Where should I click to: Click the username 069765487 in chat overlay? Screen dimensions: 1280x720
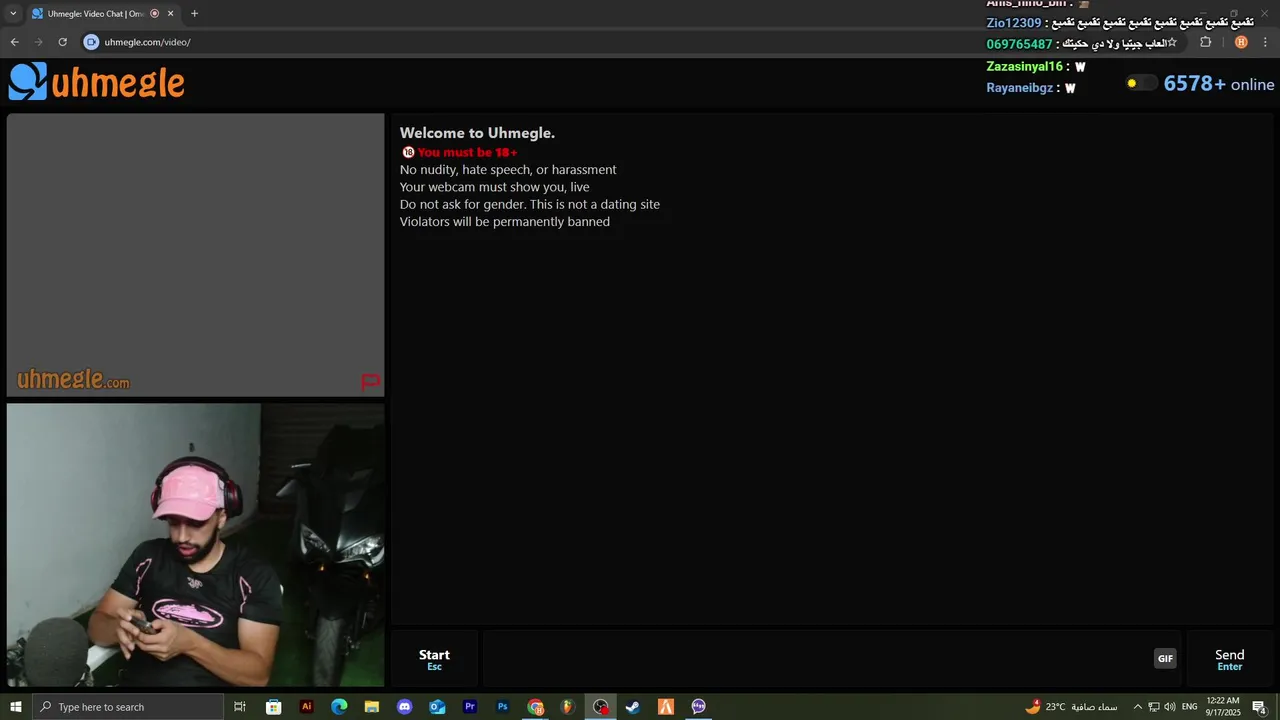[x=1019, y=45]
